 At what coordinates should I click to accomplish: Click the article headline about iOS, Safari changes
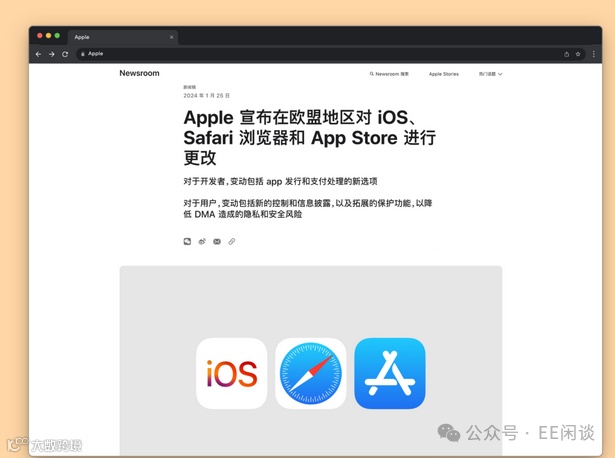(309, 138)
